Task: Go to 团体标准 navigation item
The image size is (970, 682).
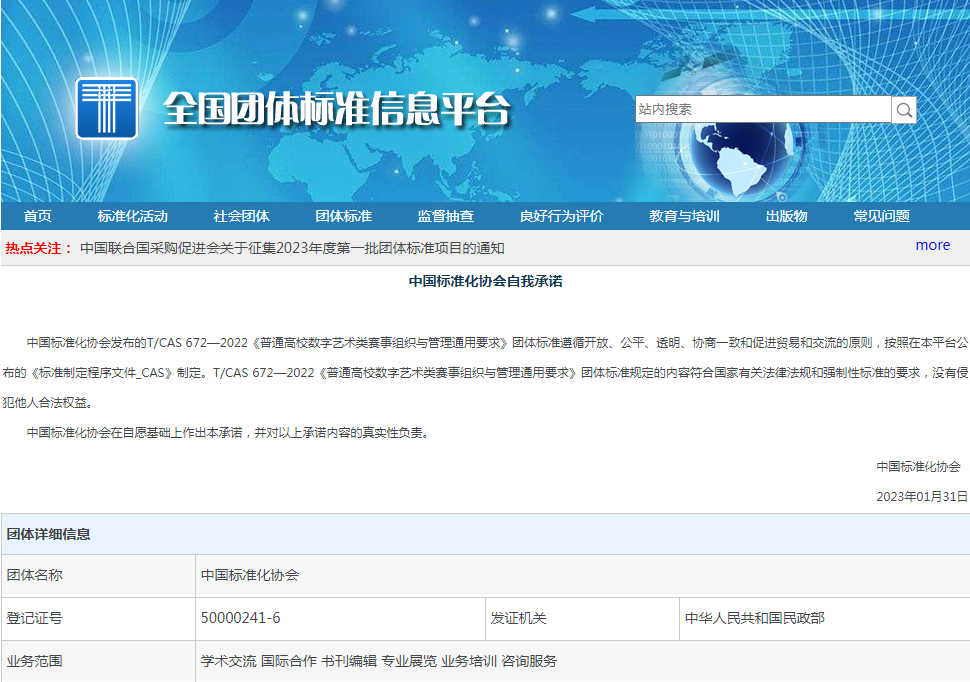Action: pyautogui.click(x=343, y=217)
